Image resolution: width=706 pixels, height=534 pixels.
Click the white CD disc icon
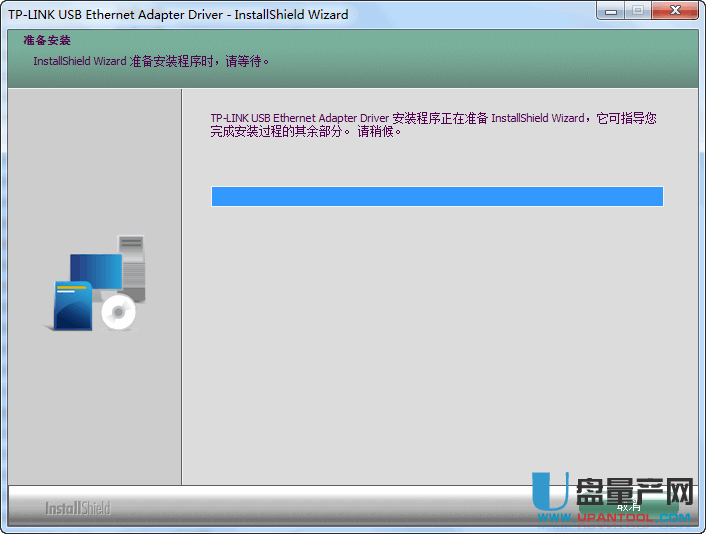(118, 313)
